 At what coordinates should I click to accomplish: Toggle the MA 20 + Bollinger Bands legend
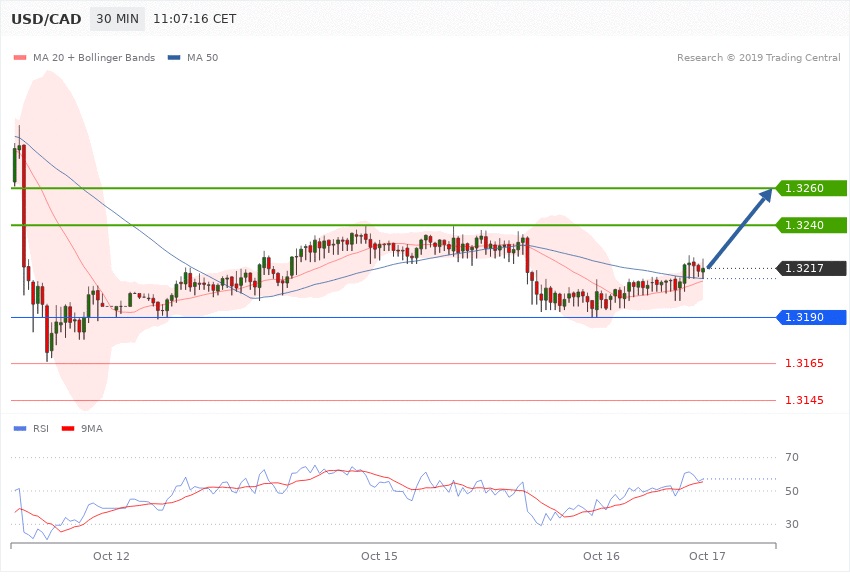coord(94,58)
